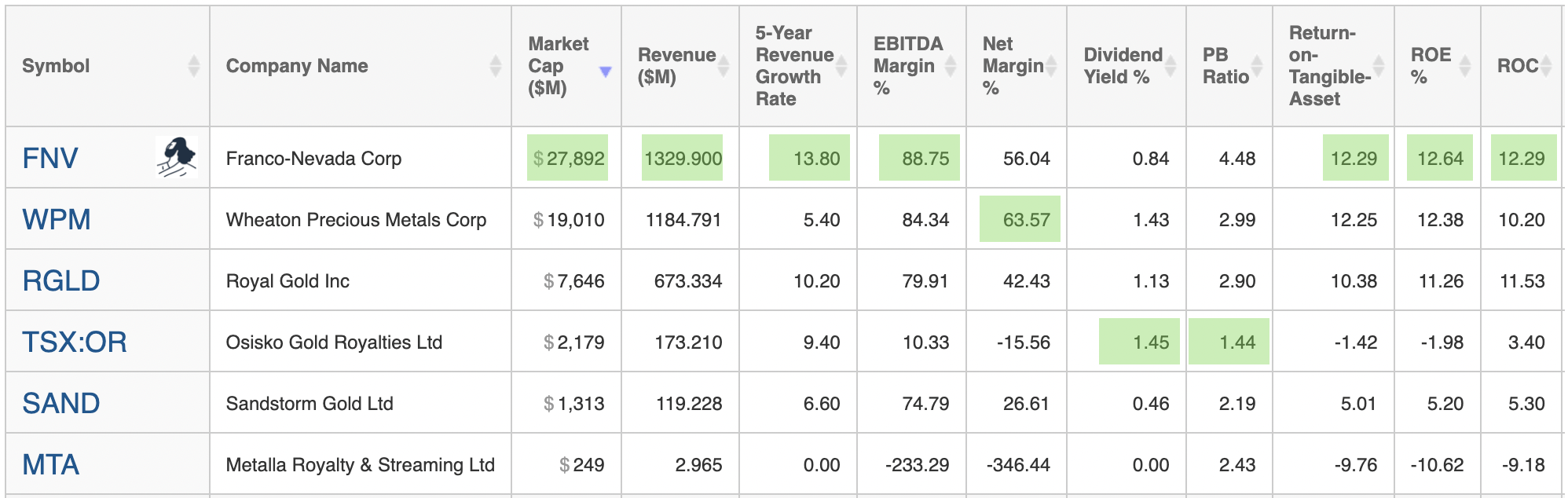This screenshot has height=498, width=1568.
Task: Click SAND's revenue value 119.228
Action: coord(689,404)
